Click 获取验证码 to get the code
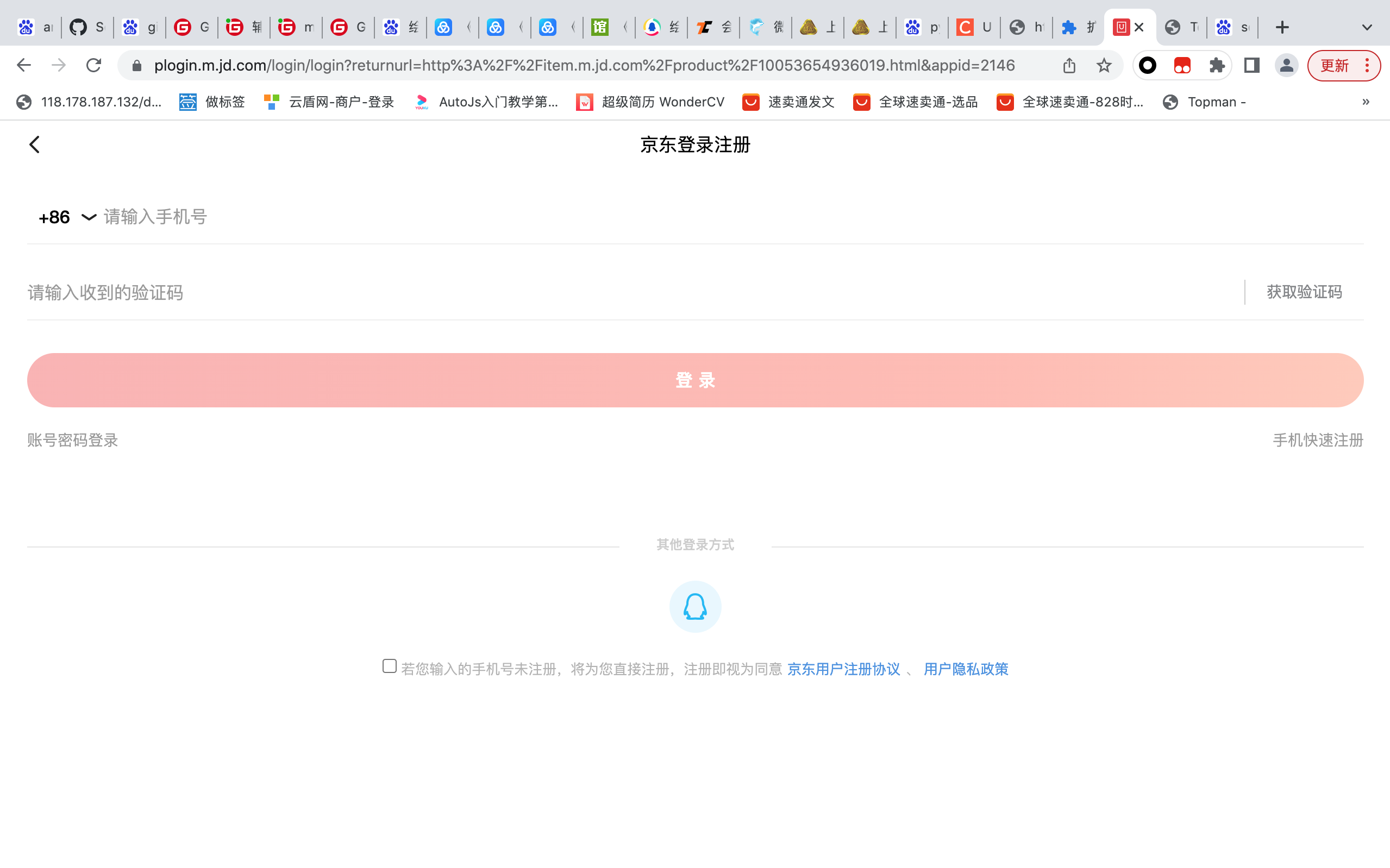Viewport: 1390px width, 868px height. (x=1304, y=292)
